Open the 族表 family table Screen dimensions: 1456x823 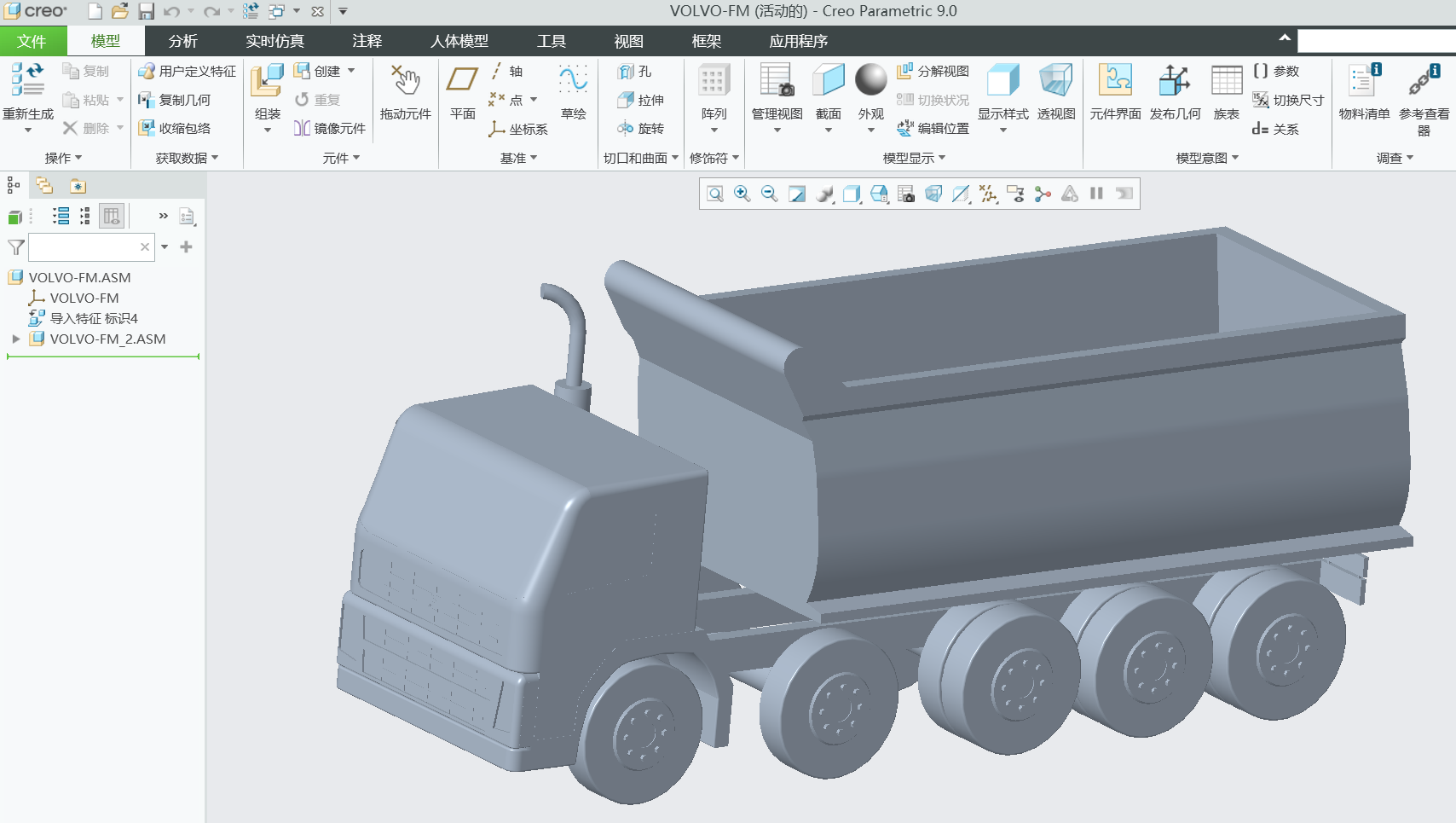coord(1227,92)
